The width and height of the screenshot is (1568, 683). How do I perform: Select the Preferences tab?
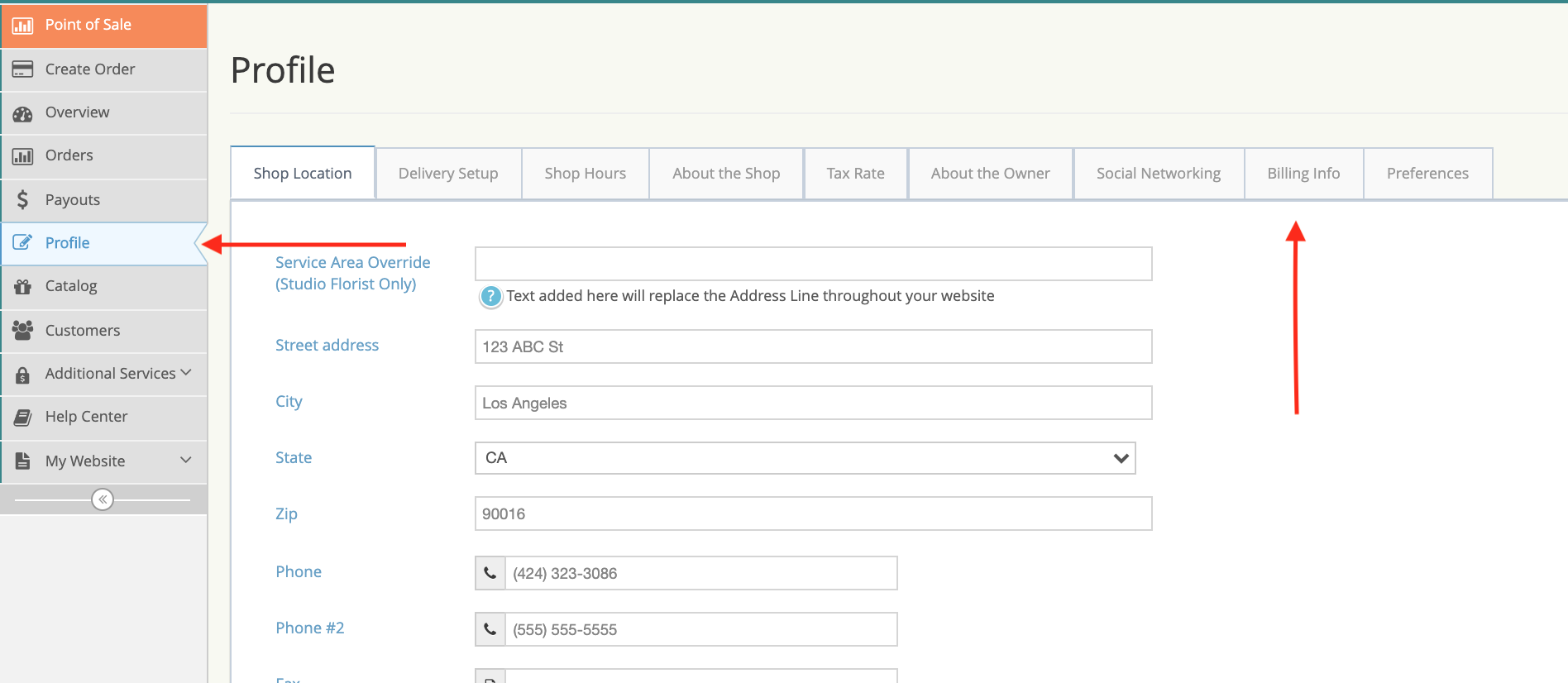coord(1428,174)
